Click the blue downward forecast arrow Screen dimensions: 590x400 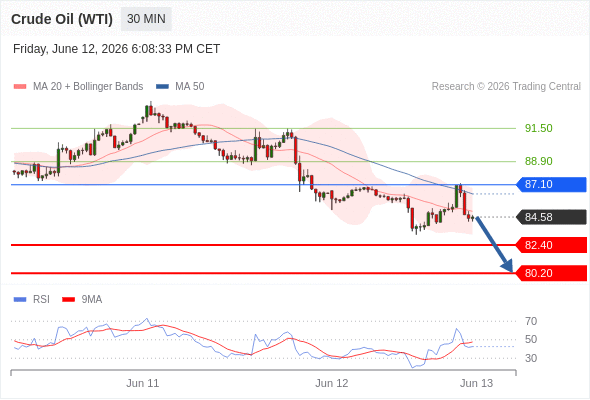pyautogui.click(x=494, y=244)
